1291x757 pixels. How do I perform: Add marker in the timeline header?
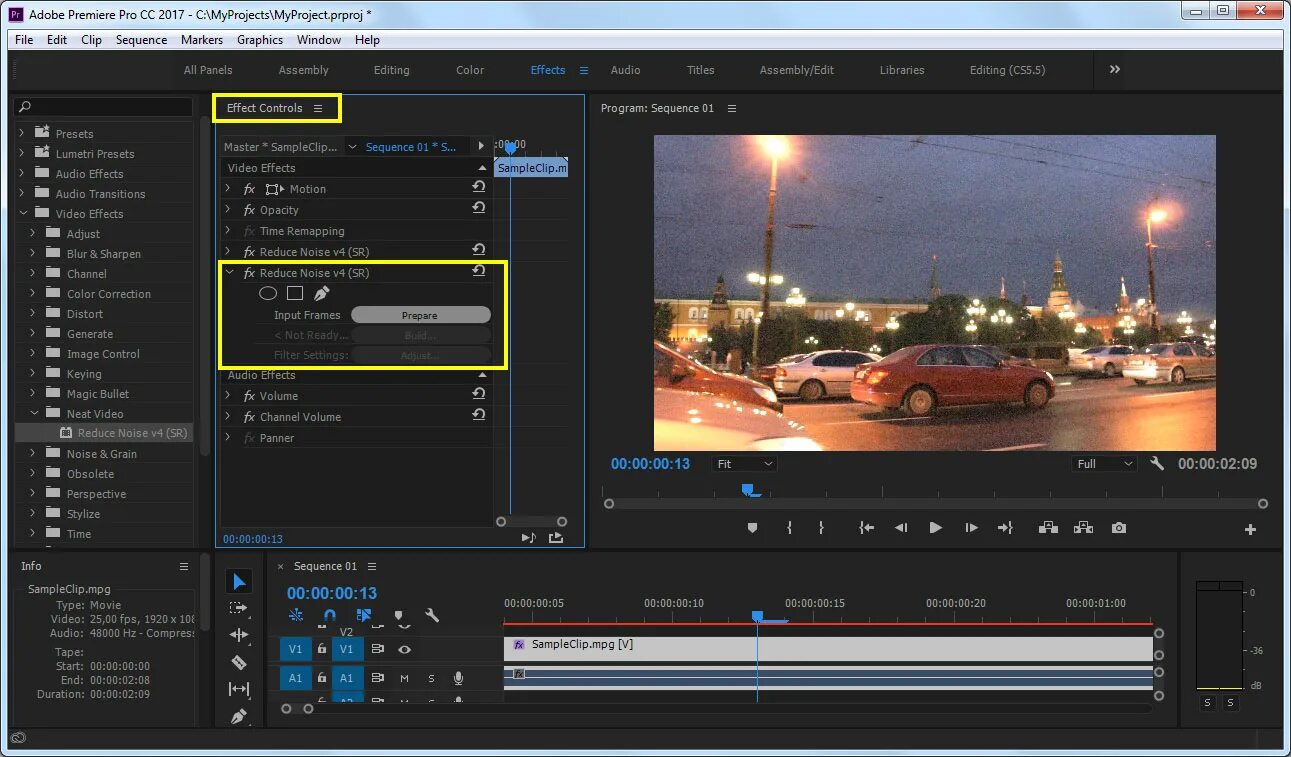(x=398, y=616)
